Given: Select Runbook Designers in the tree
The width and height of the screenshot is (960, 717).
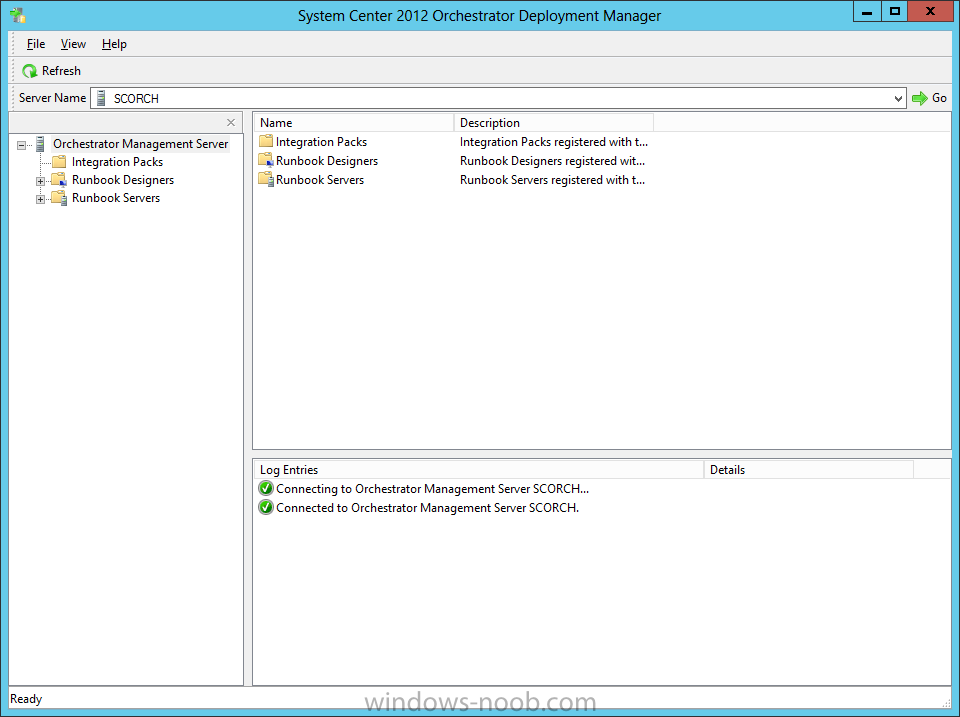Looking at the screenshot, I should (x=122, y=180).
